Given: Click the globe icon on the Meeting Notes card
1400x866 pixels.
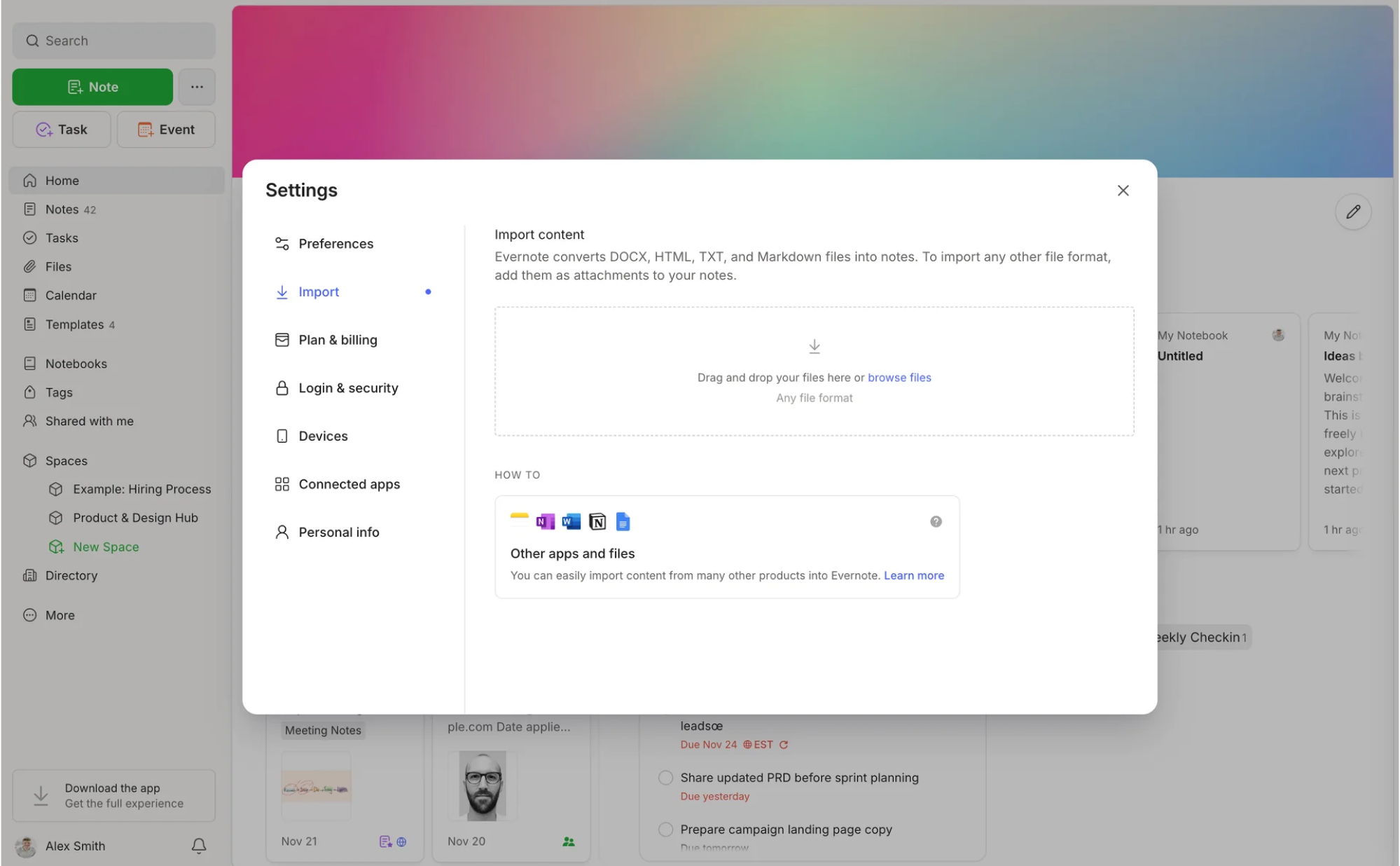Looking at the screenshot, I should pyautogui.click(x=401, y=841).
